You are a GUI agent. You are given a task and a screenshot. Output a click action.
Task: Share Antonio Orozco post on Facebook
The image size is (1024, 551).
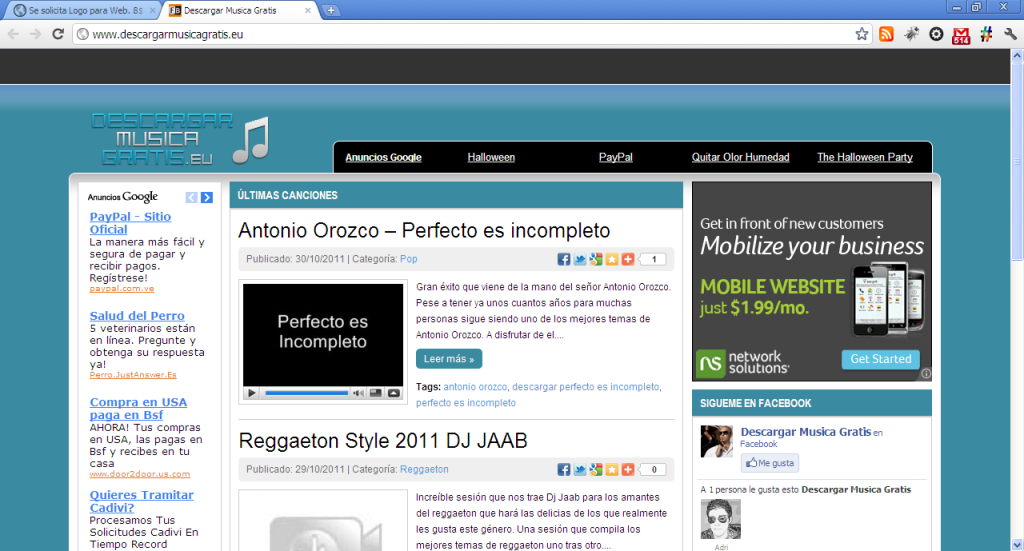pyautogui.click(x=564, y=260)
